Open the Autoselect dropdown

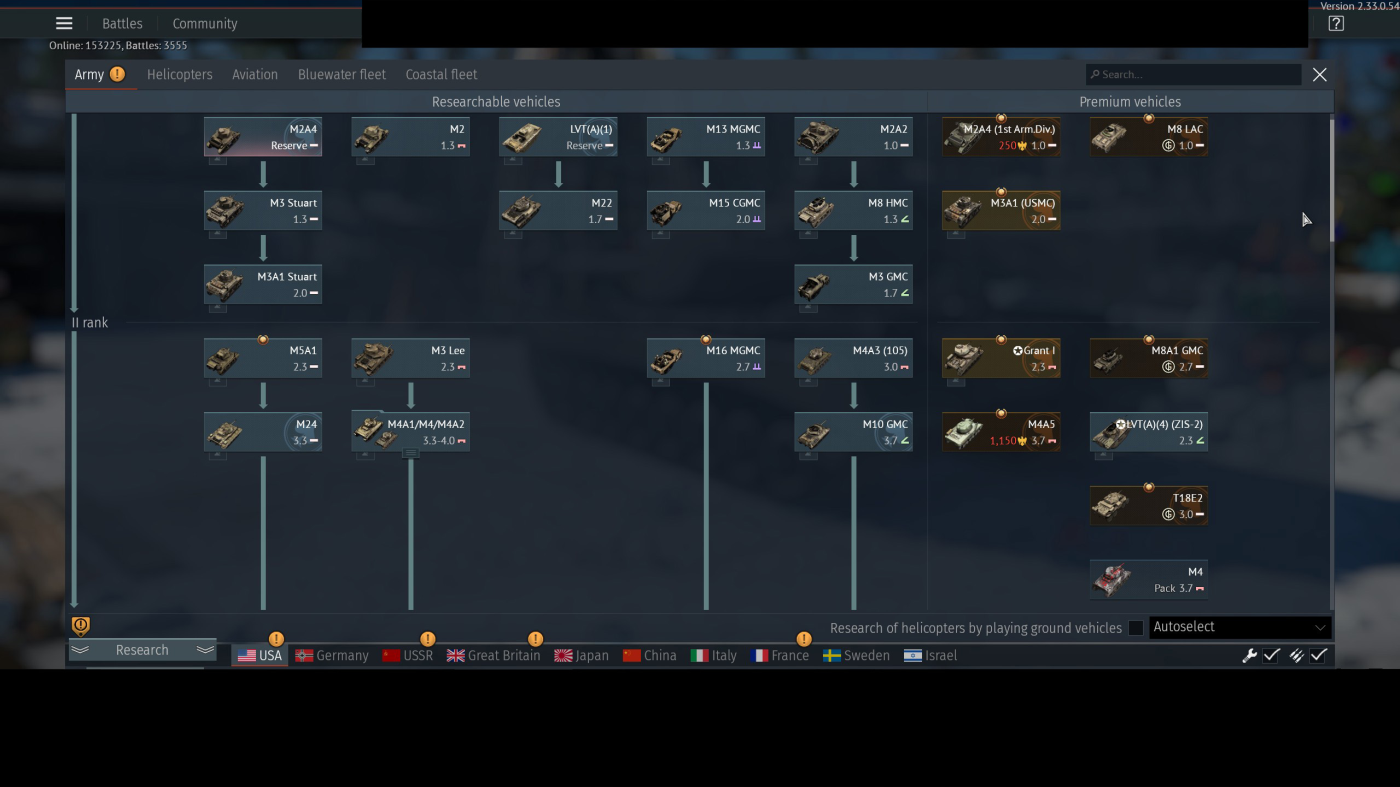[x=1240, y=627]
